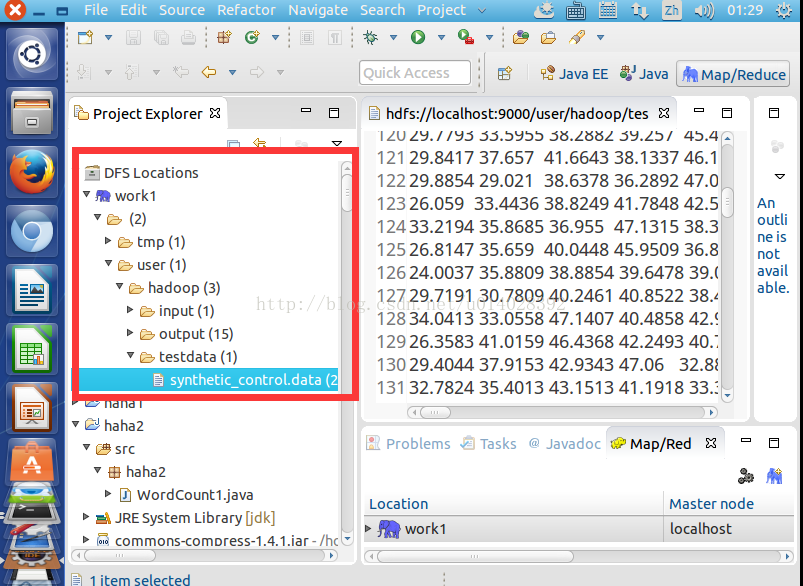Switch to the Java EE perspective
Image resolution: width=803 pixels, height=586 pixels.
[x=574, y=74]
